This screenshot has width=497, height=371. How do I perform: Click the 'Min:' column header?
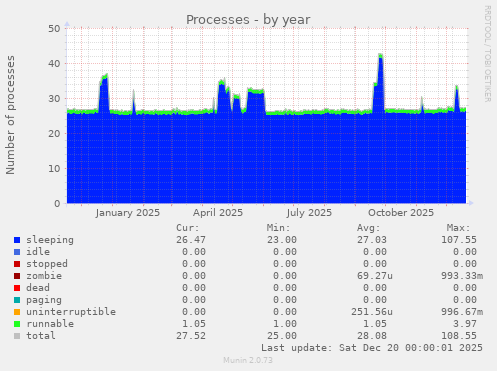coord(278,228)
